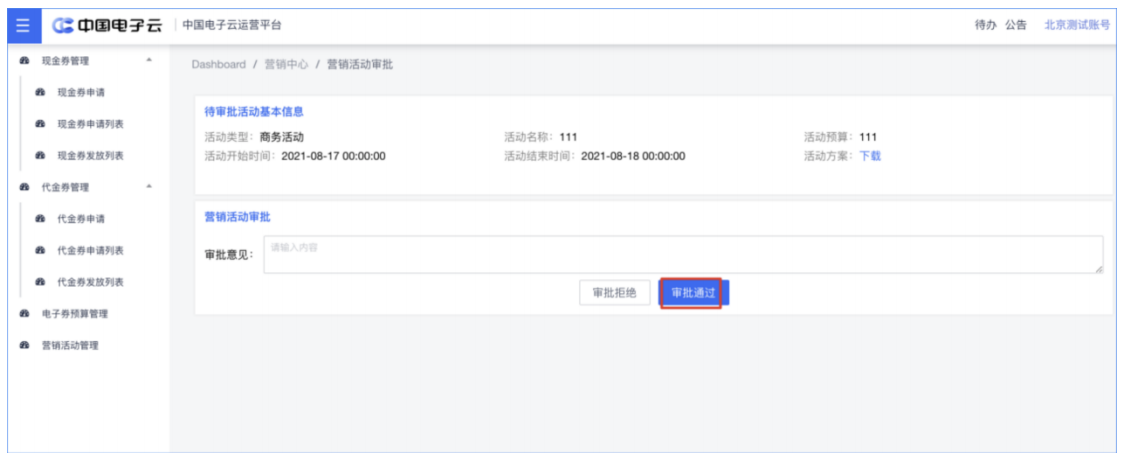
Task: Click the 活动名称 value 111
Action: pos(568,137)
